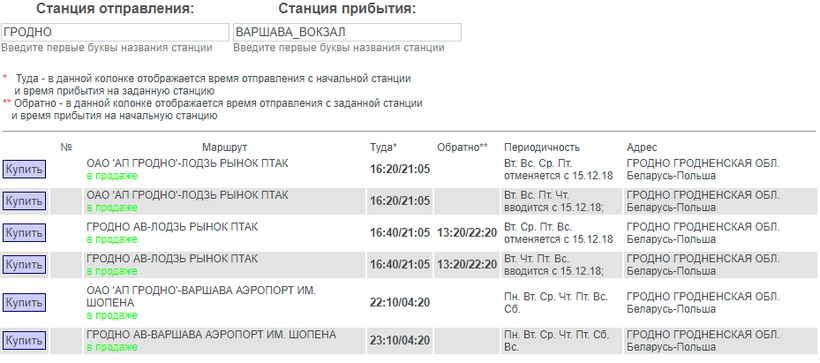Buy ticket for route starting 15.12.18 at 16:20

point(24,201)
